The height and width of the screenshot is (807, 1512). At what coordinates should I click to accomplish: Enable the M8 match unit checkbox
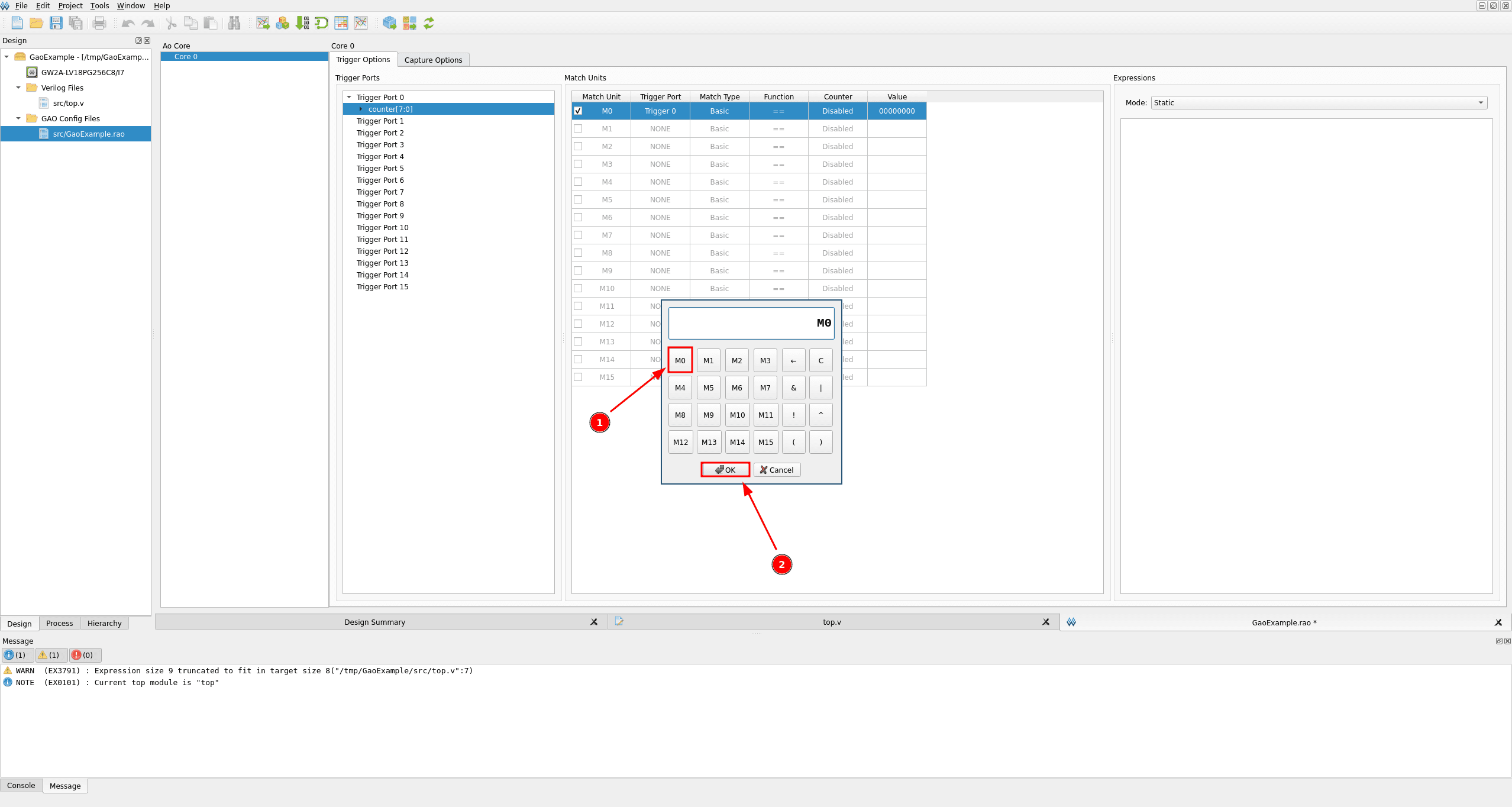(x=578, y=253)
